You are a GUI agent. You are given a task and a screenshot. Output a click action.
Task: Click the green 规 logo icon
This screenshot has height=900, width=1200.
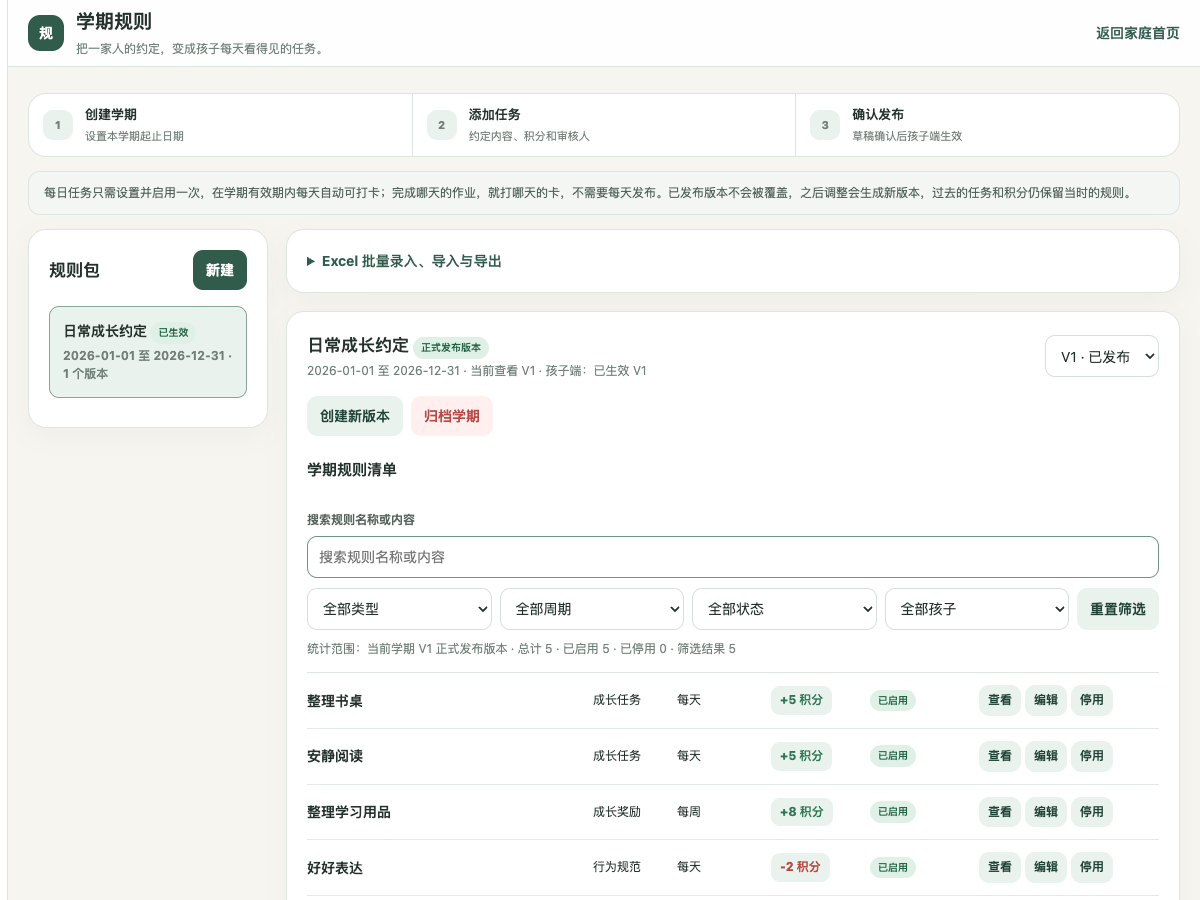coord(46,33)
